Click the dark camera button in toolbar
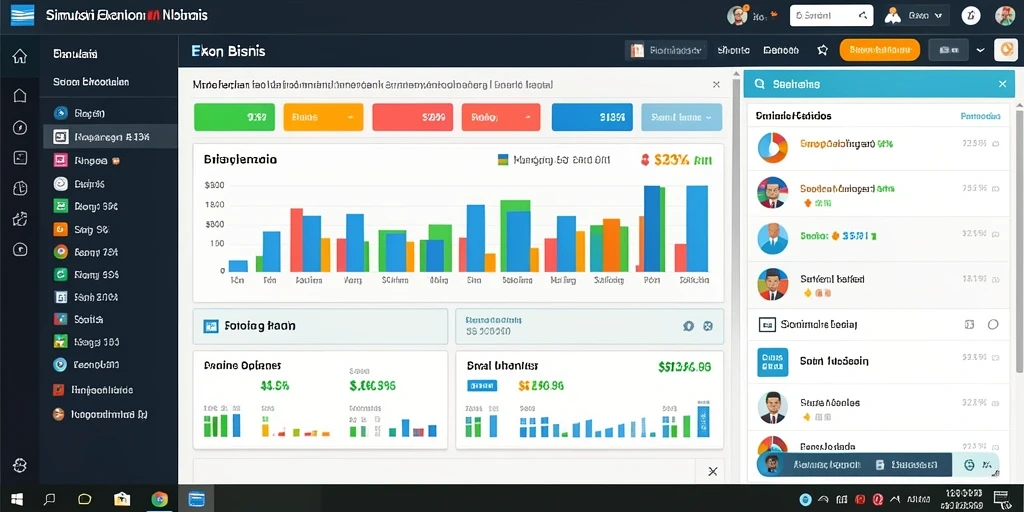The width and height of the screenshot is (1024, 512). [x=948, y=50]
